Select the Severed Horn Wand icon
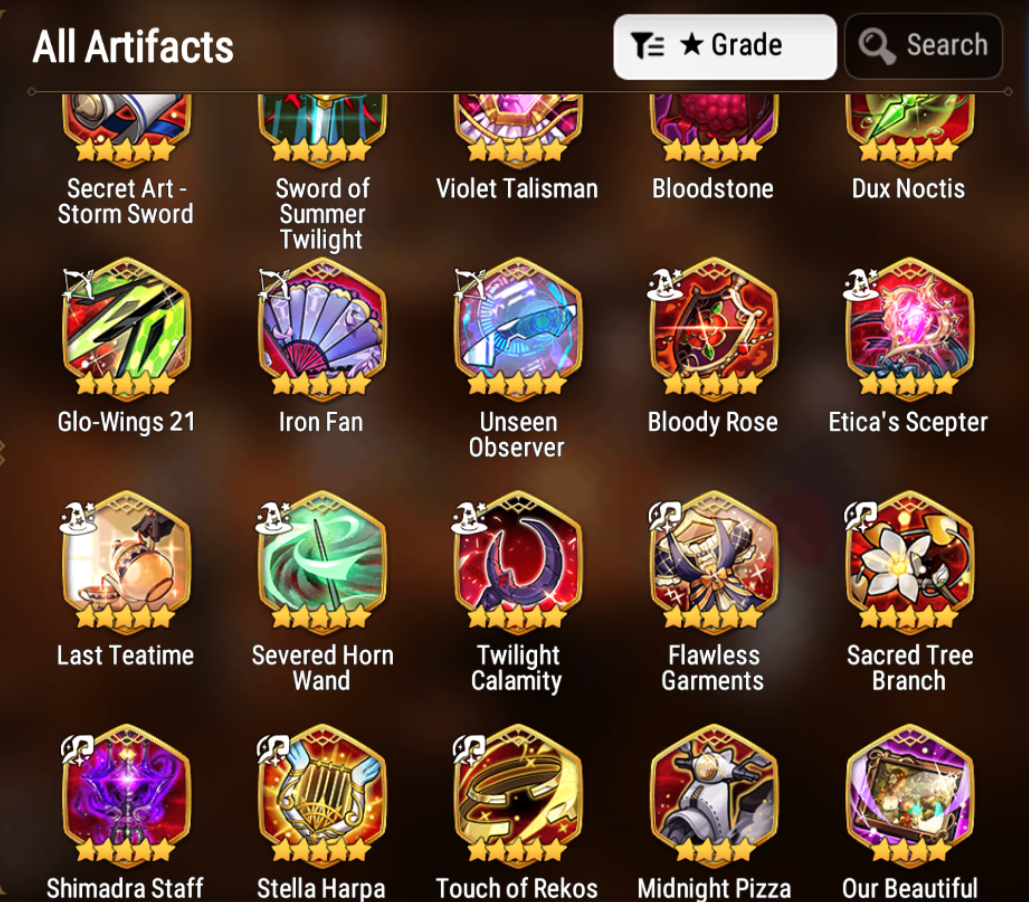 pyautogui.click(x=322, y=562)
